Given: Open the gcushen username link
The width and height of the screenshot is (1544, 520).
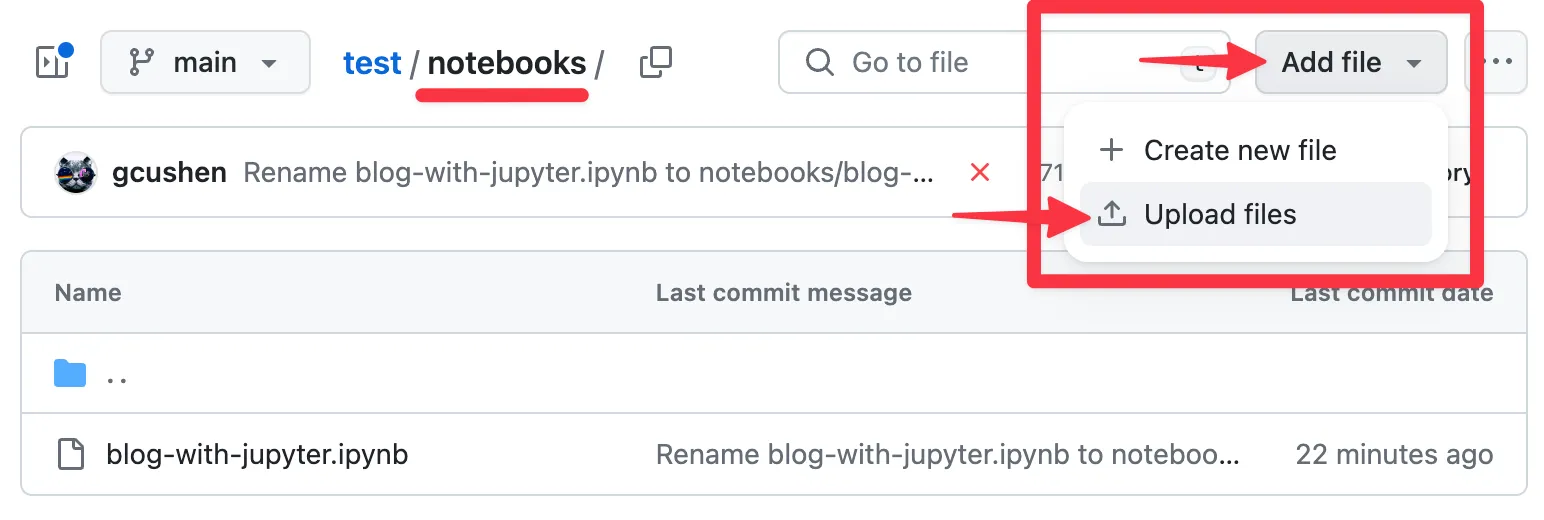Looking at the screenshot, I should (x=169, y=173).
